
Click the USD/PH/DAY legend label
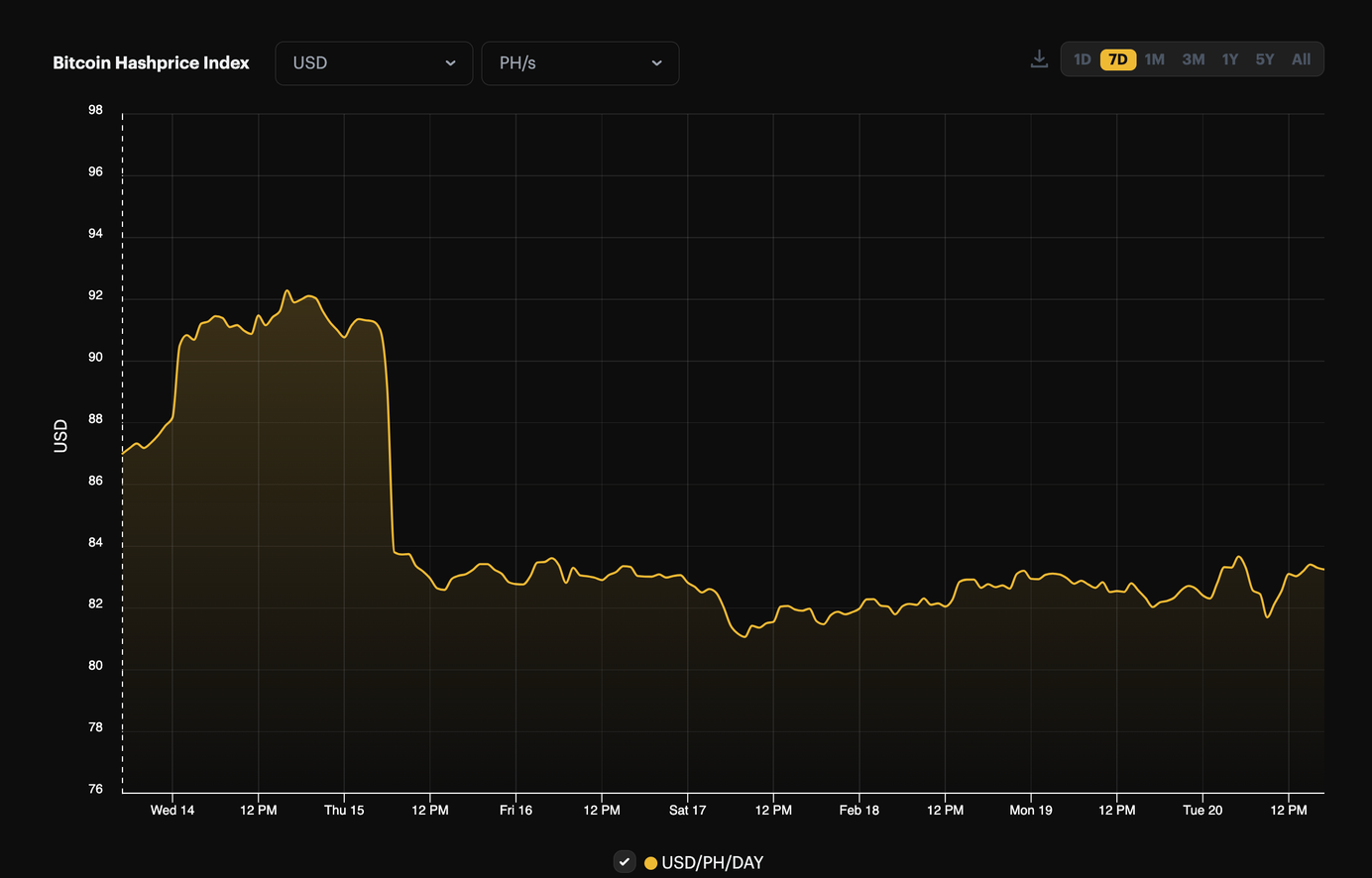click(x=713, y=862)
